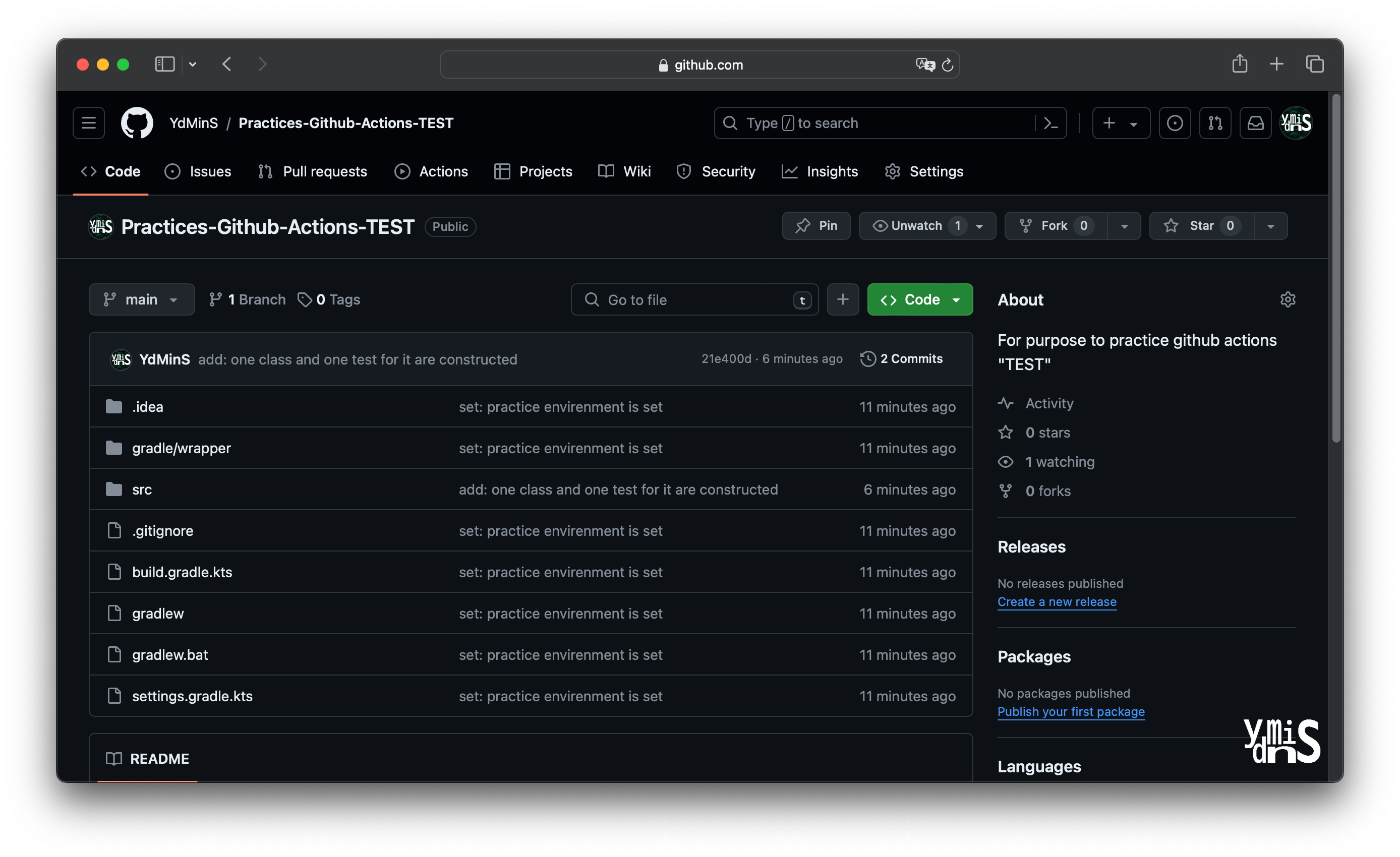Open the hamburger navigation menu

tap(88, 123)
